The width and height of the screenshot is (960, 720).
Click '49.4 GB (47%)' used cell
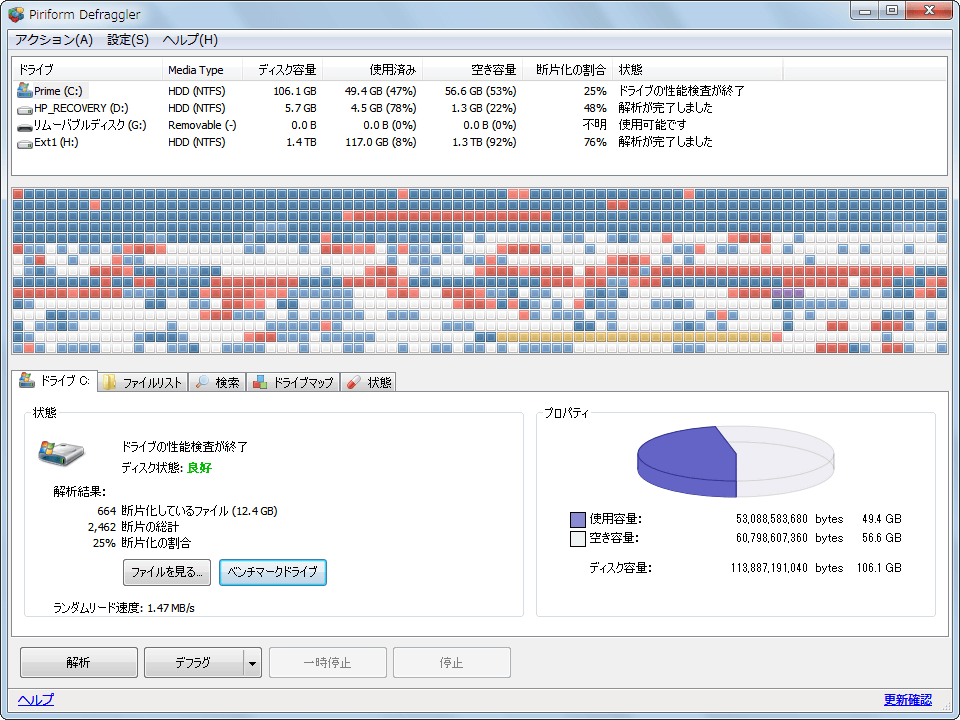380,91
